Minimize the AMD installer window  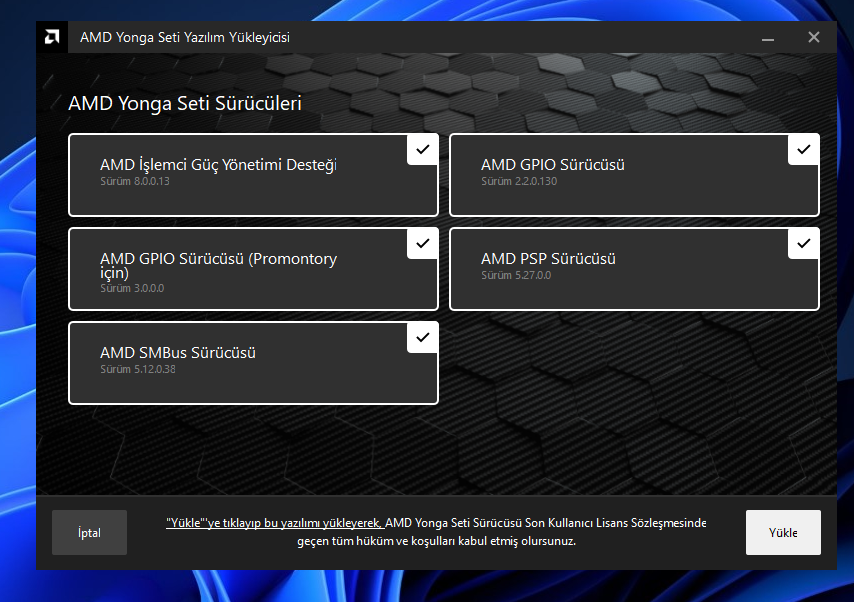[768, 37]
